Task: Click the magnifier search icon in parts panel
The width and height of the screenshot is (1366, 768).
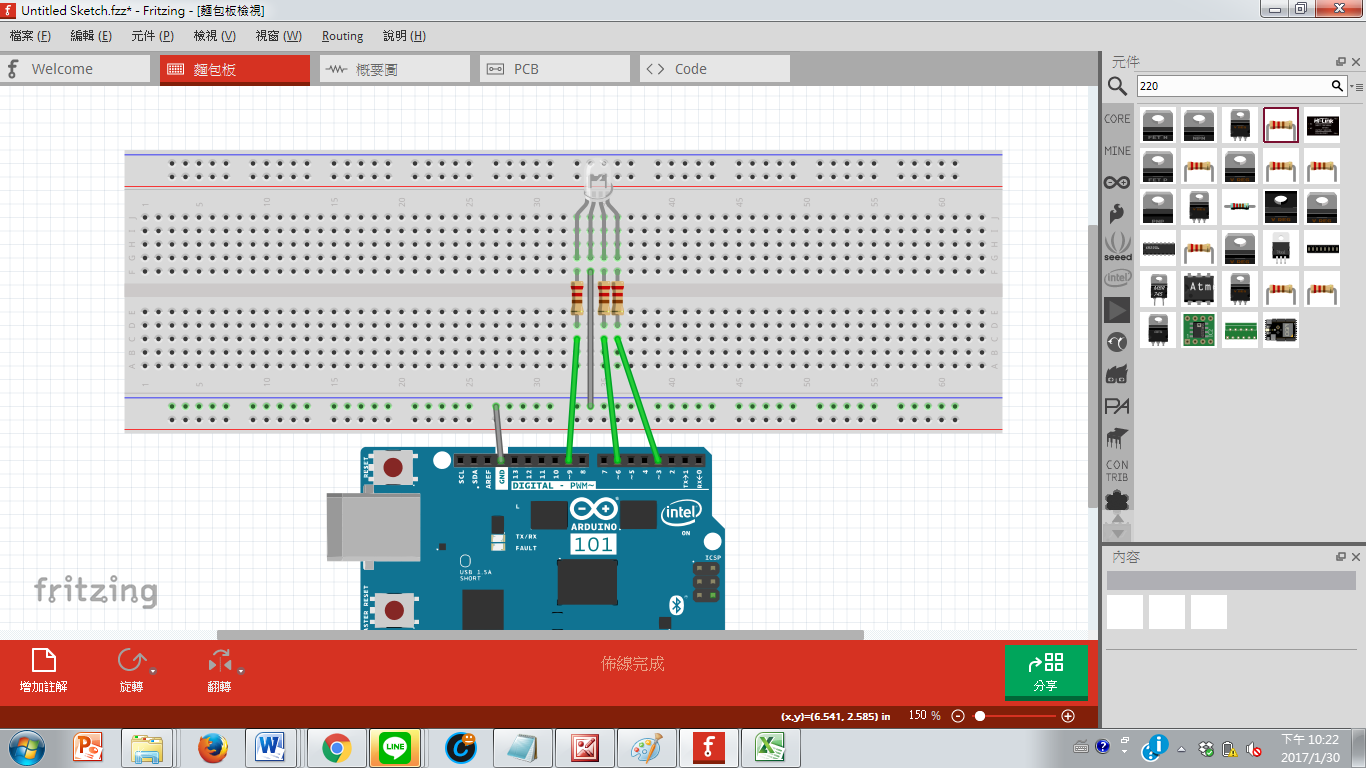Action: pos(1117,87)
